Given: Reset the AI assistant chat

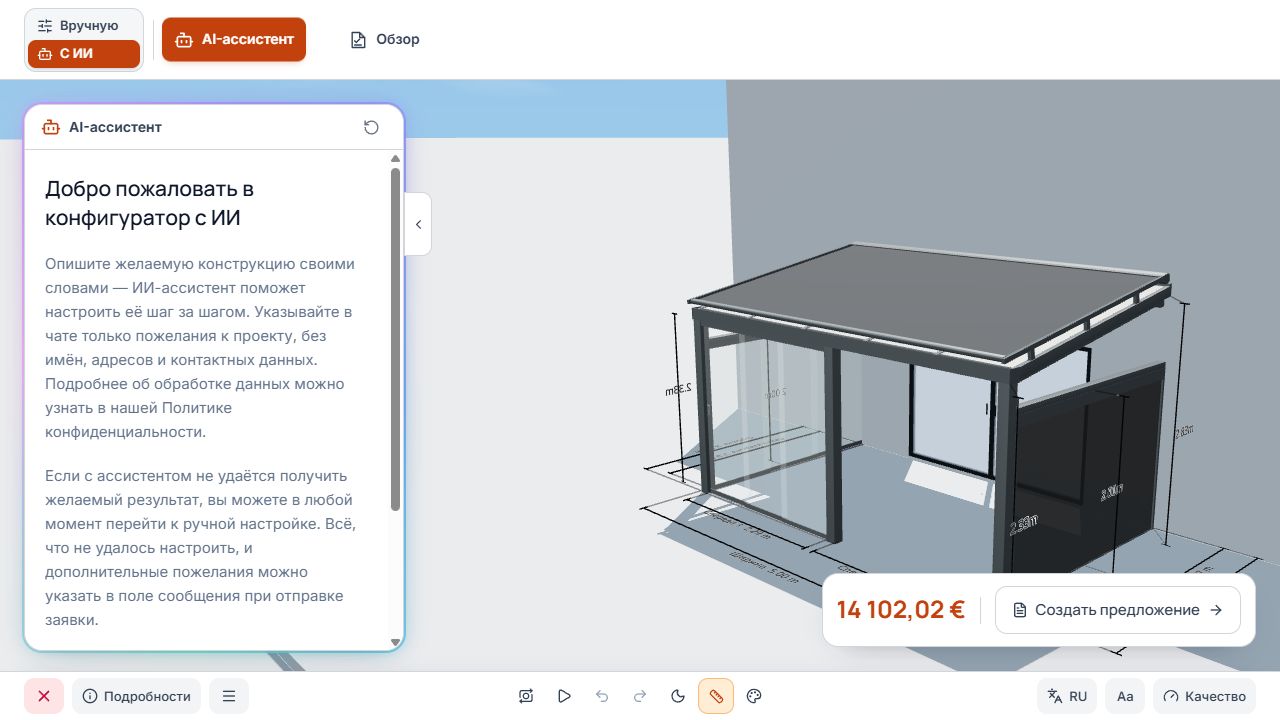Looking at the screenshot, I should (371, 127).
